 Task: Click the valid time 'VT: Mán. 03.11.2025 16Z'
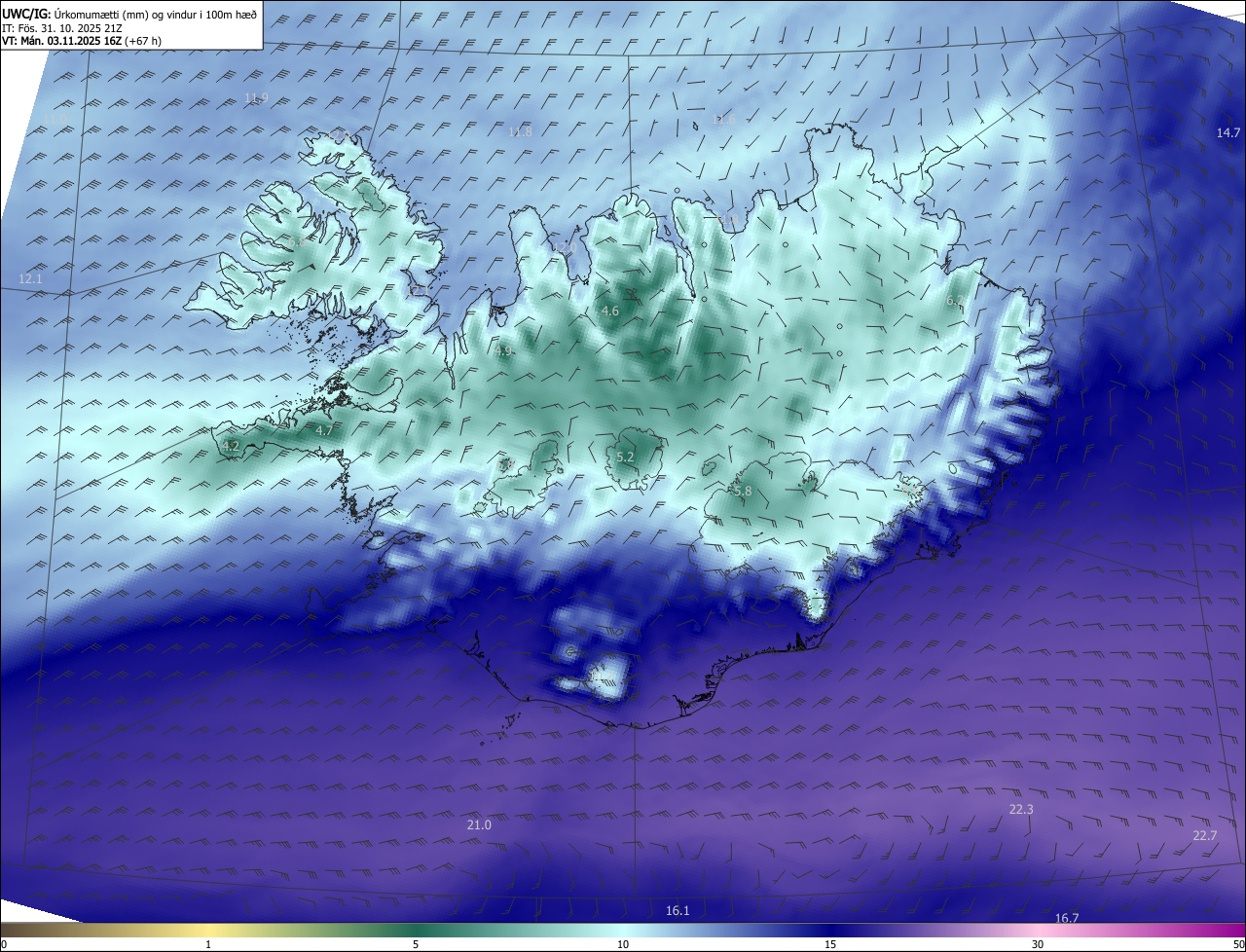pyautogui.click(x=63, y=41)
